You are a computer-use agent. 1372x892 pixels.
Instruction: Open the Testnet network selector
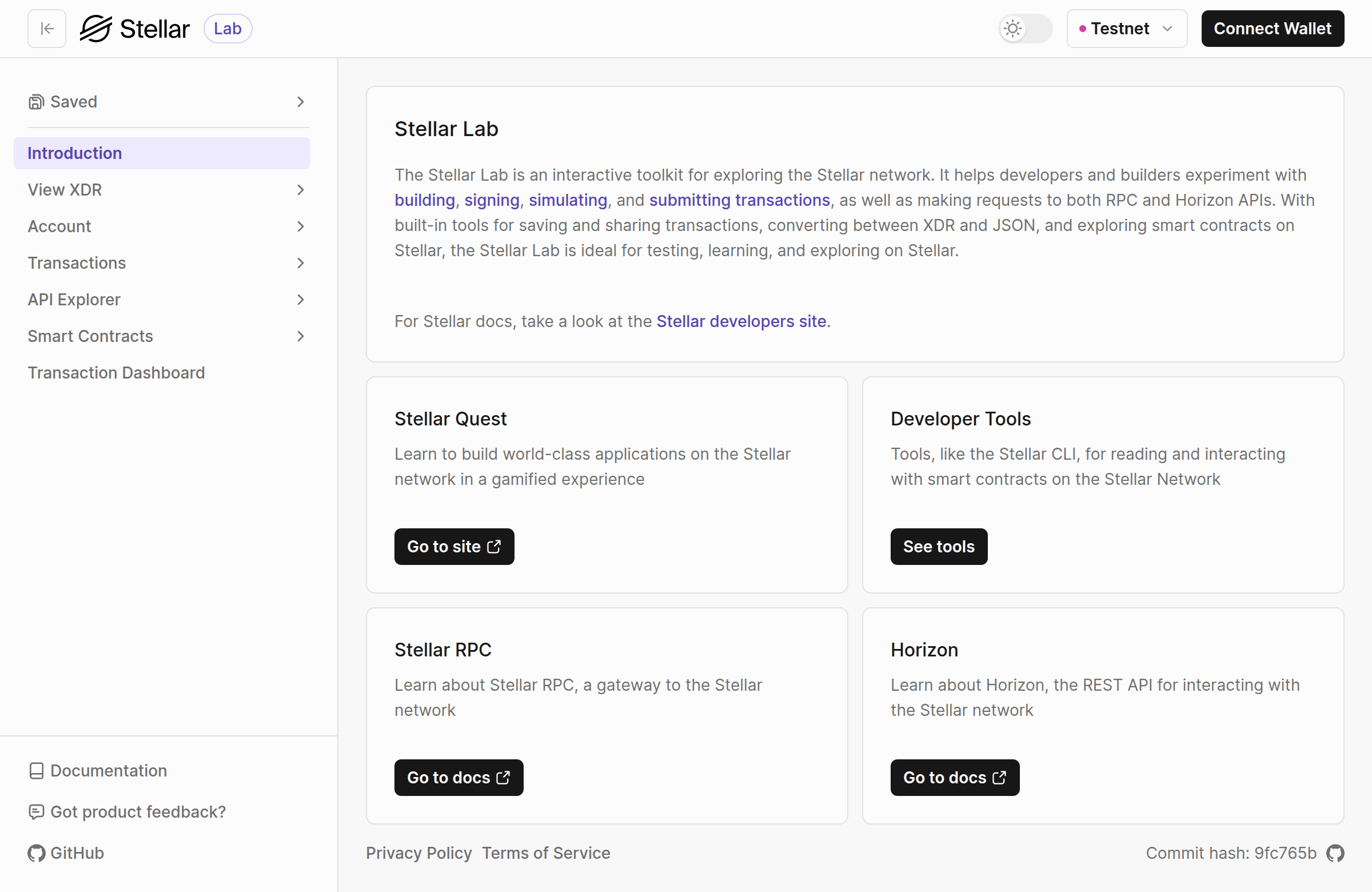[1126, 28]
